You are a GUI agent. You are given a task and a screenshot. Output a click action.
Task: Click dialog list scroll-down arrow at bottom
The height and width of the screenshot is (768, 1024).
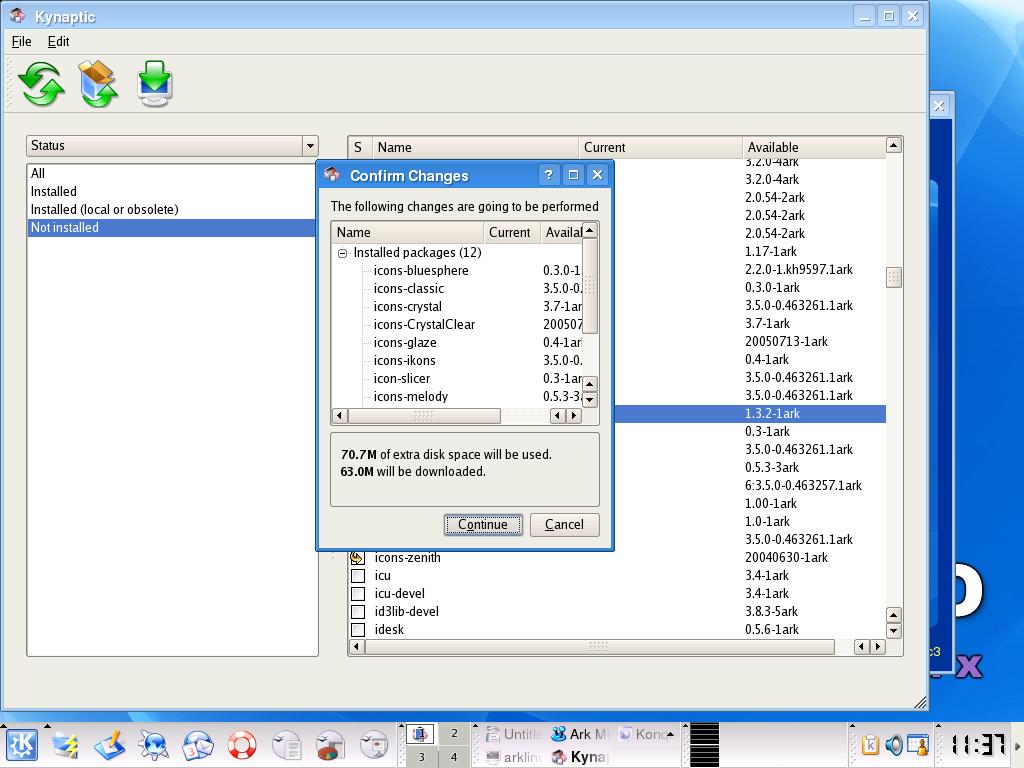pos(590,400)
